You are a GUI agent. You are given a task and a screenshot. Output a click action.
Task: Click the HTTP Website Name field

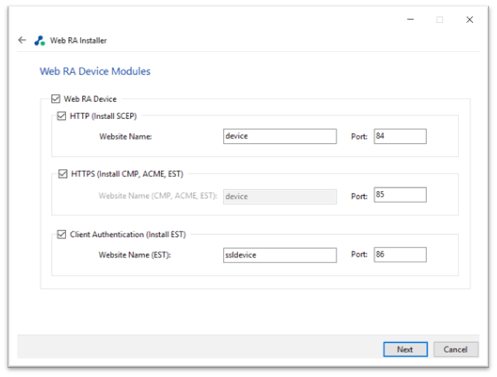pyautogui.click(x=280, y=136)
